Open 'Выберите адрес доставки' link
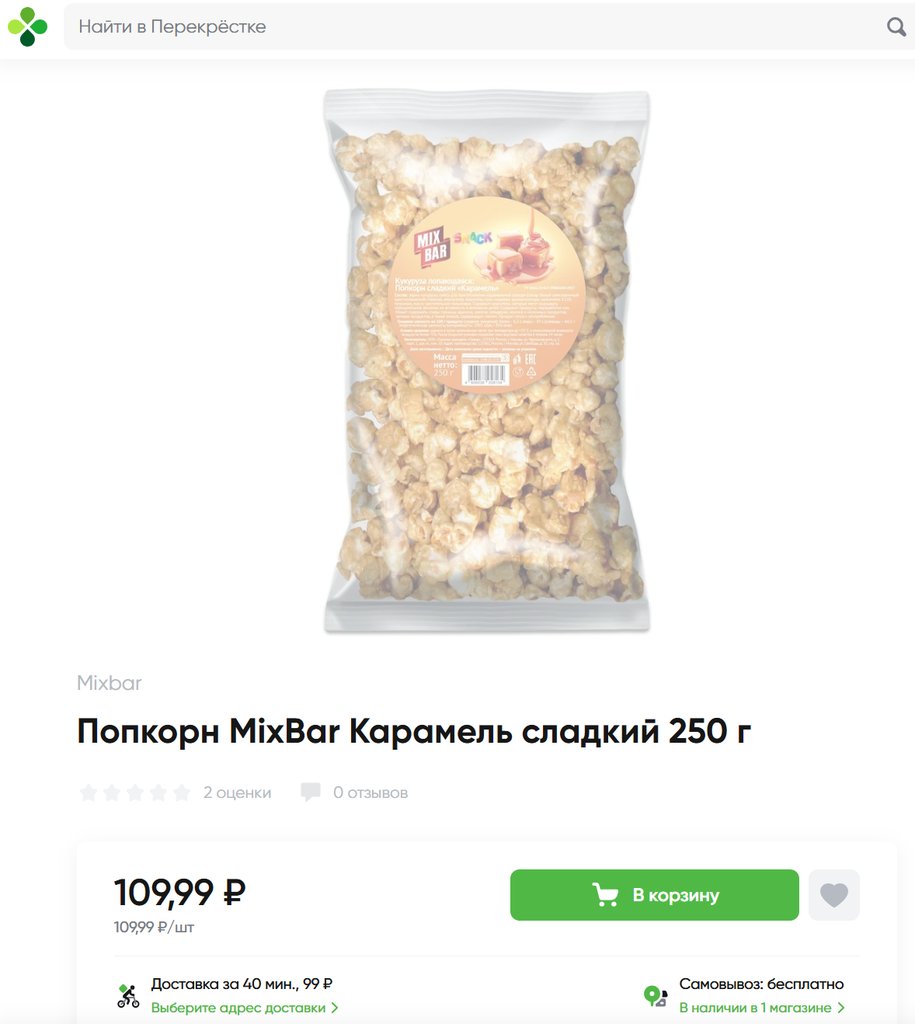The image size is (915, 1024). click(238, 1008)
